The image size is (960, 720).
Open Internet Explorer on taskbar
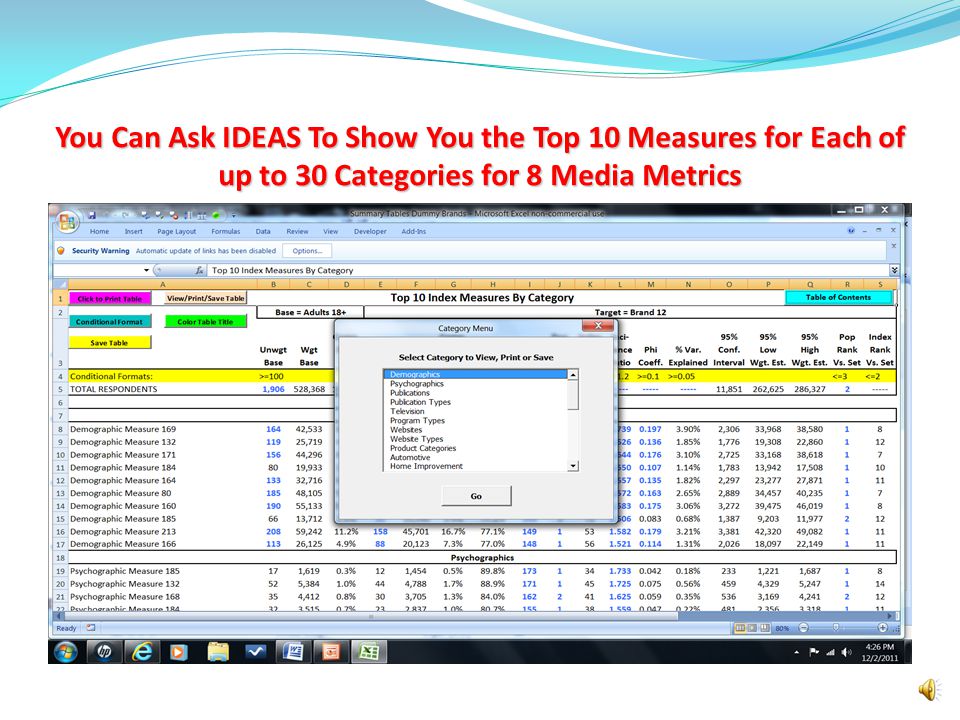142,652
